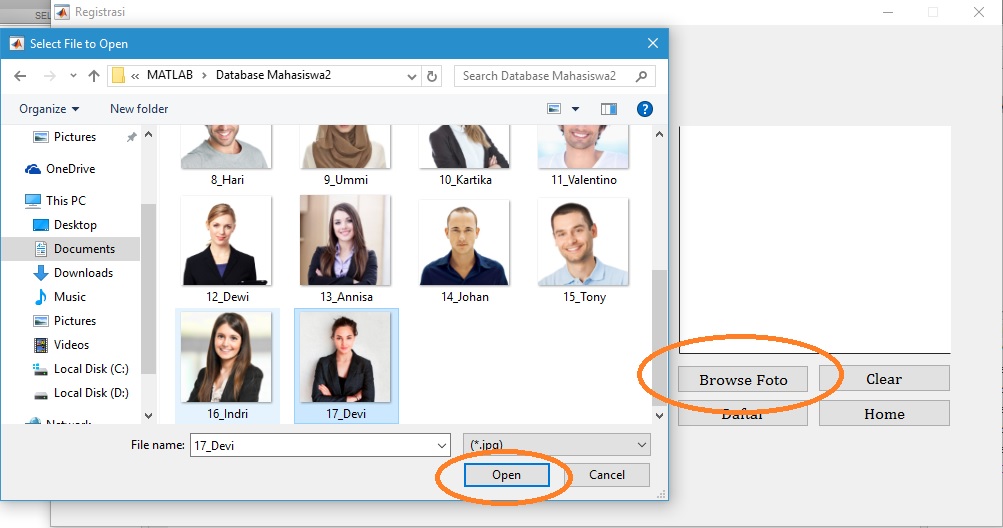
Task: Click New folder in the toolbar
Action: (139, 109)
